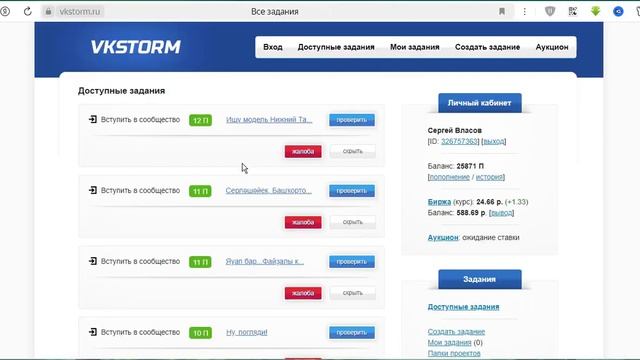Click the blue round extension icon

(618, 11)
